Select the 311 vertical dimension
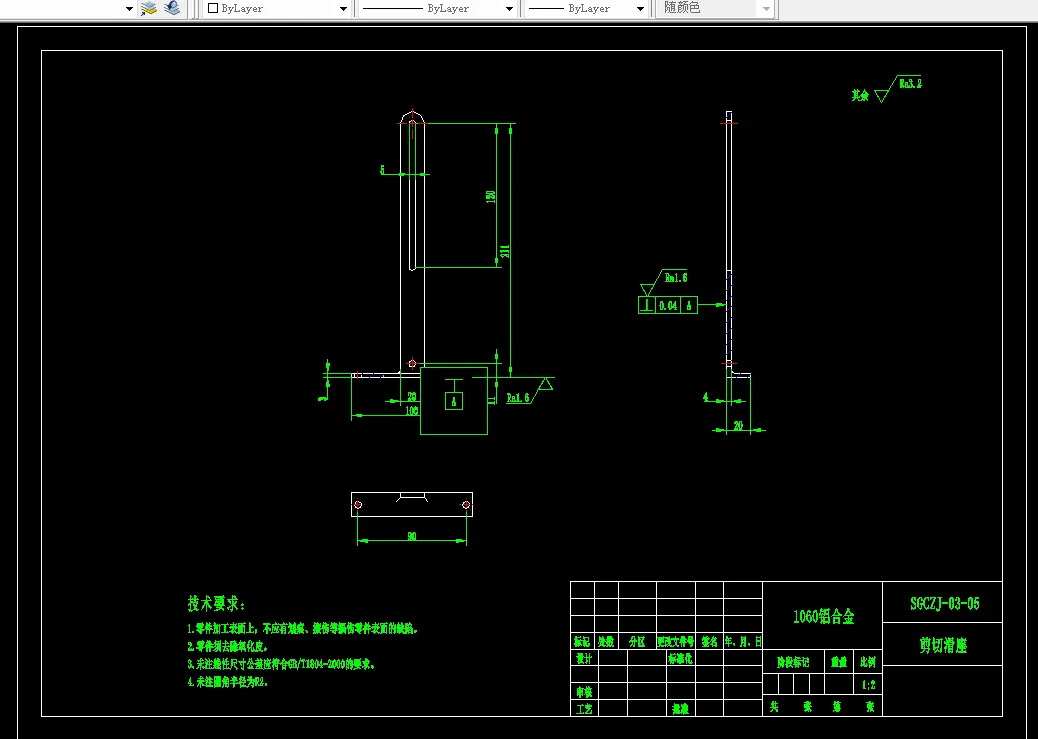The height and width of the screenshot is (739, 1038). pos(505,252)
